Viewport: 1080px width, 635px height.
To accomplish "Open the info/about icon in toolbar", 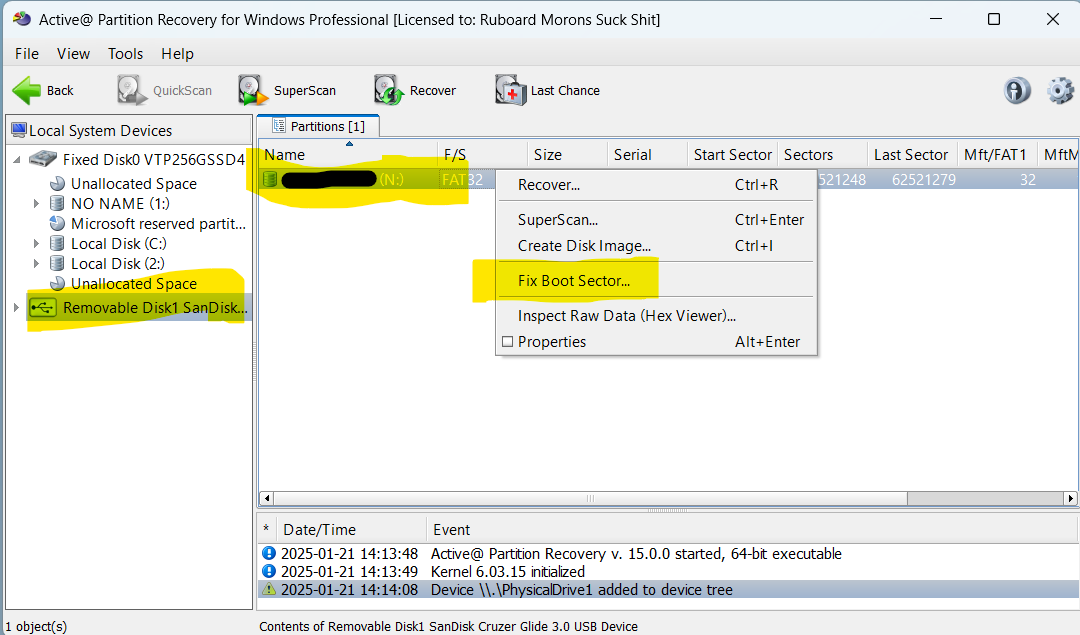I will click(1017, 90).
